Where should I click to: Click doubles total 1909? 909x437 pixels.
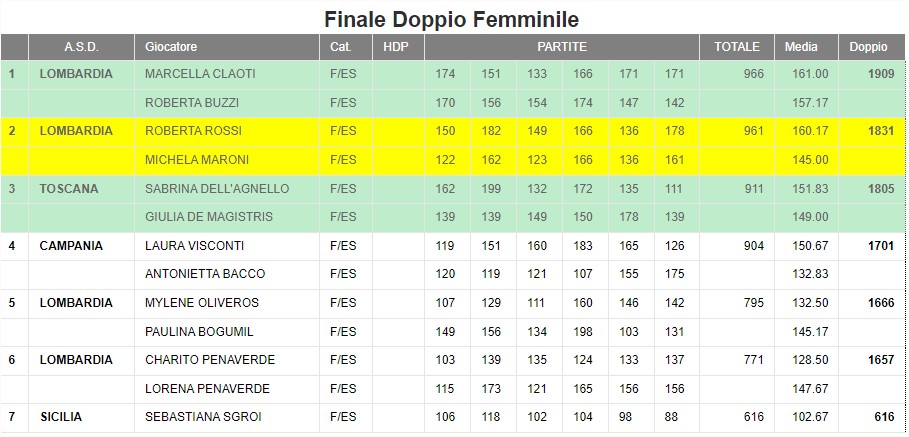coord(881,74)
